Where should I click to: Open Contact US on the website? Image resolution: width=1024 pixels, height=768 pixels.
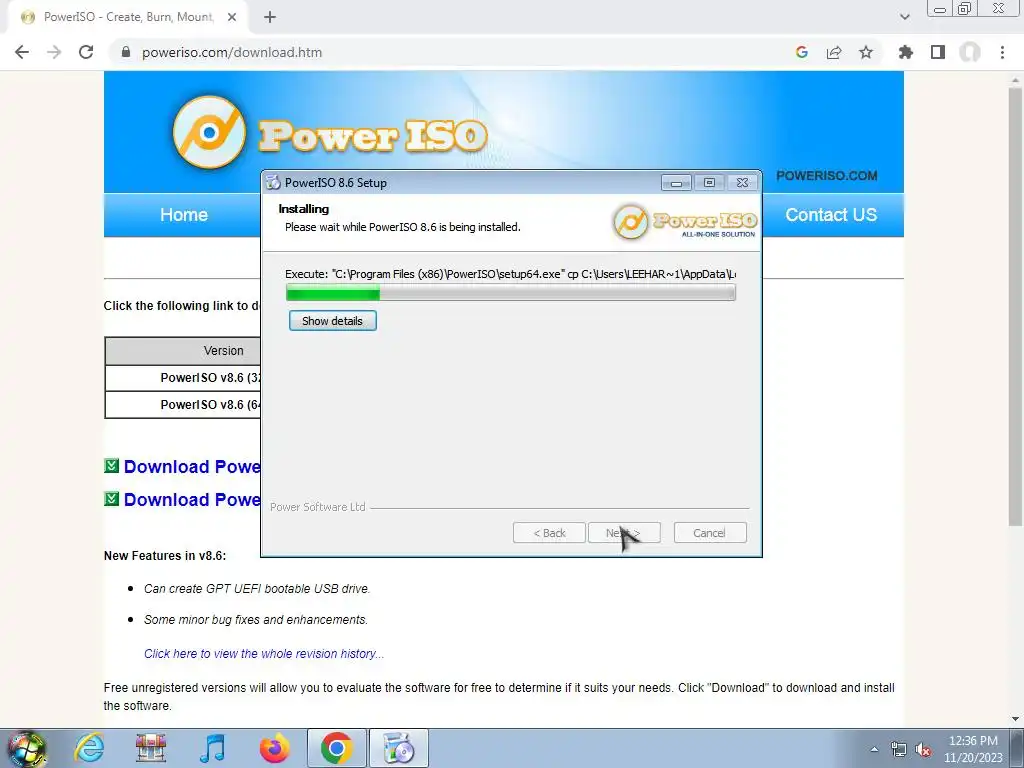pyautogui.click(x=831, y=215)
